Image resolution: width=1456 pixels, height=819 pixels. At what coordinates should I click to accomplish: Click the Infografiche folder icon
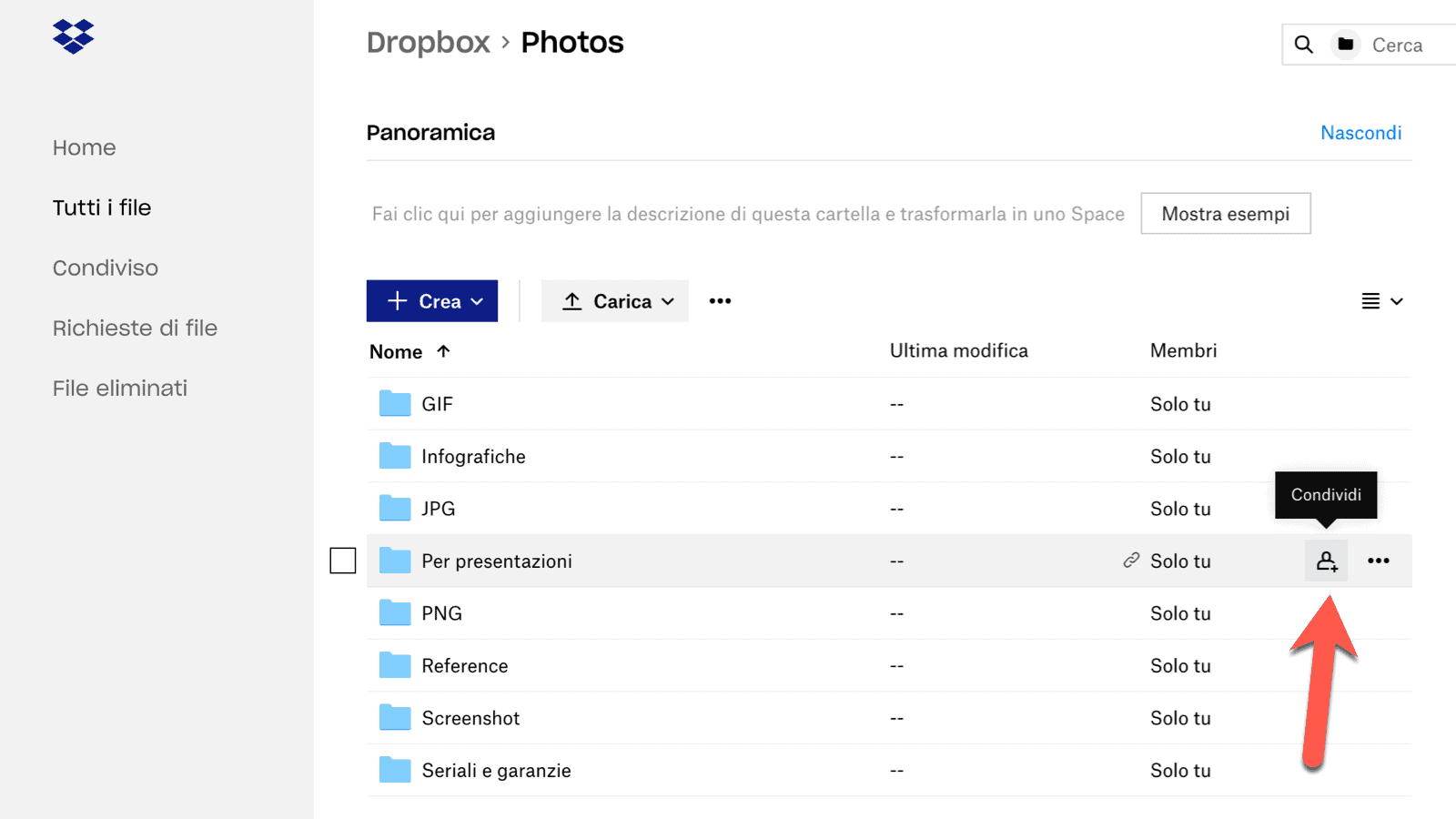(395, 456)
